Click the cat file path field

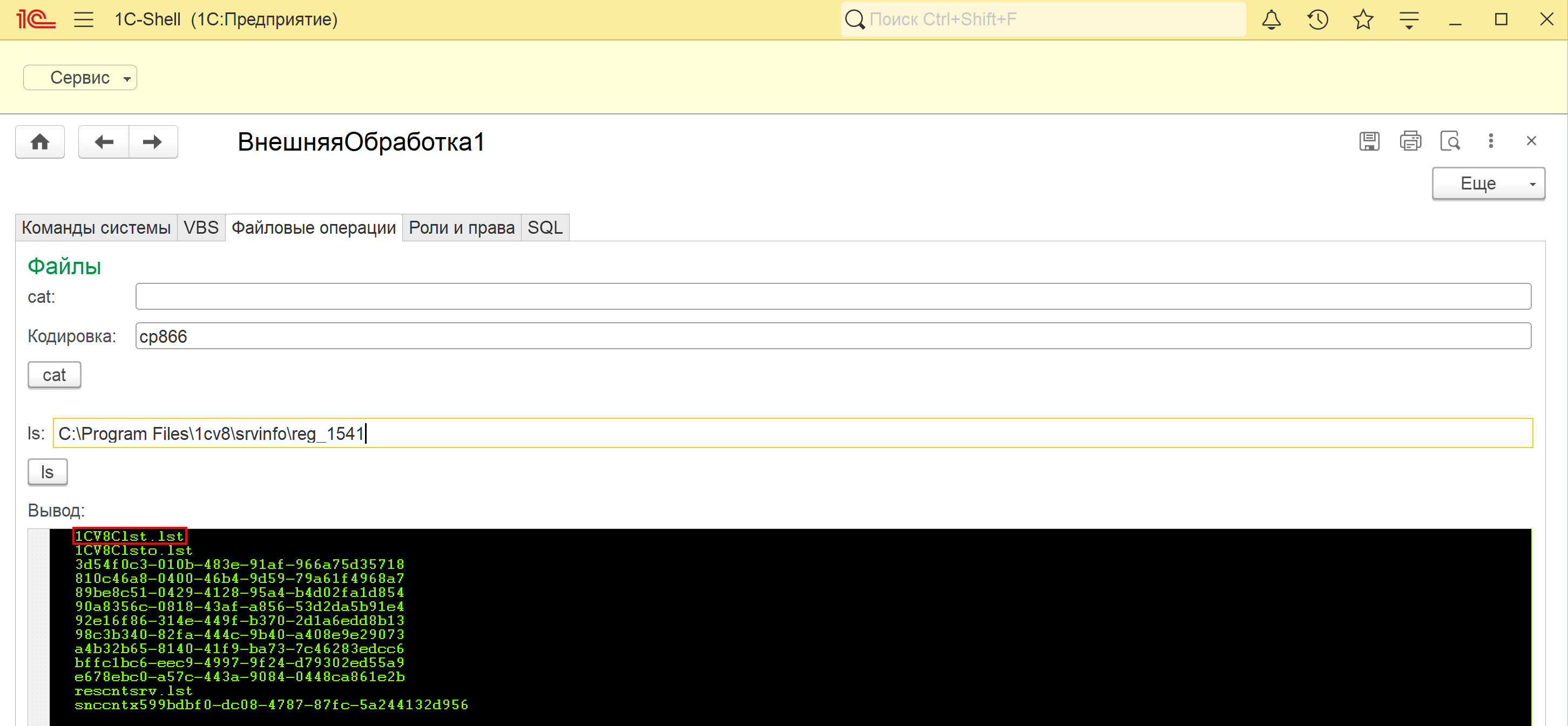[x=833, y=296]
